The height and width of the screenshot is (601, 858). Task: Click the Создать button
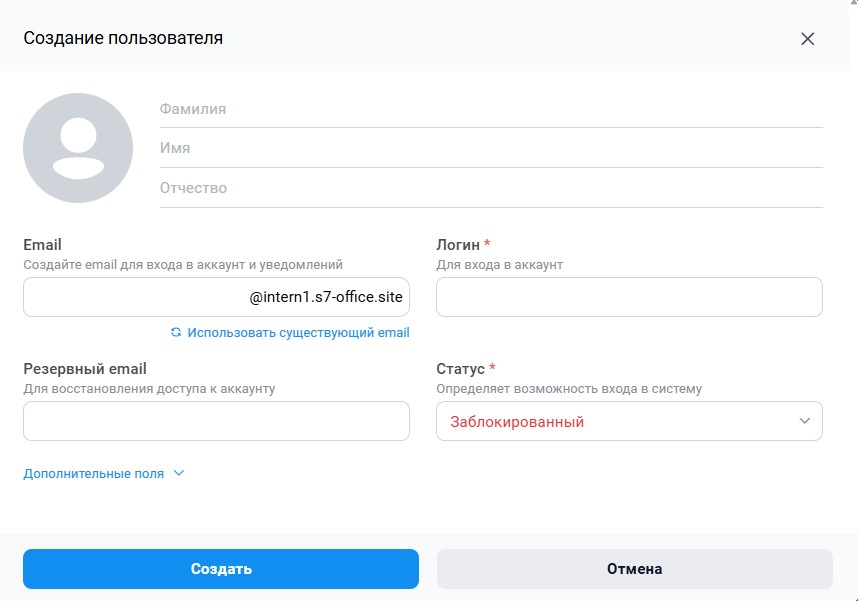coord(221,569)
